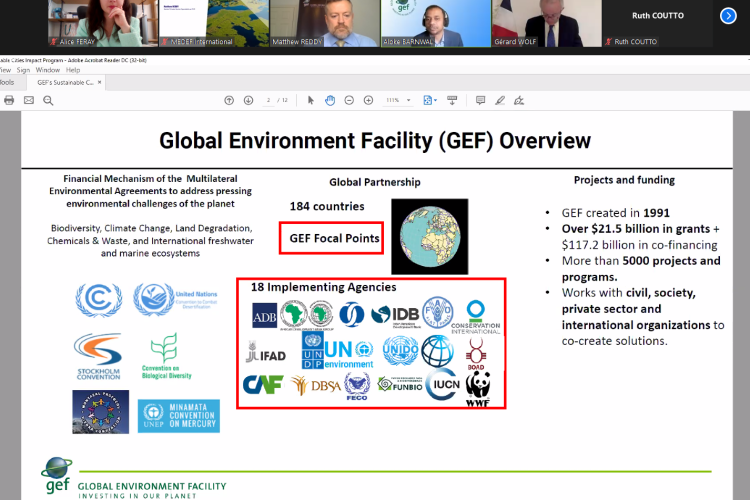The width and height of the screenshot is (750, 500).
Task: Click the page number field
Action: coord(268,100)
